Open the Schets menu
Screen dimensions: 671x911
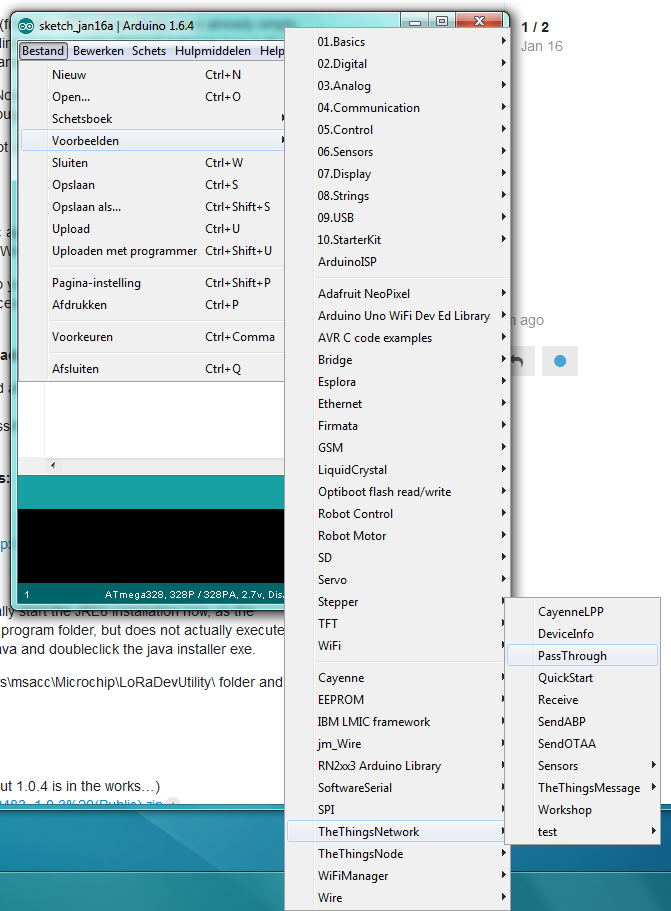[x=149, y=51]
